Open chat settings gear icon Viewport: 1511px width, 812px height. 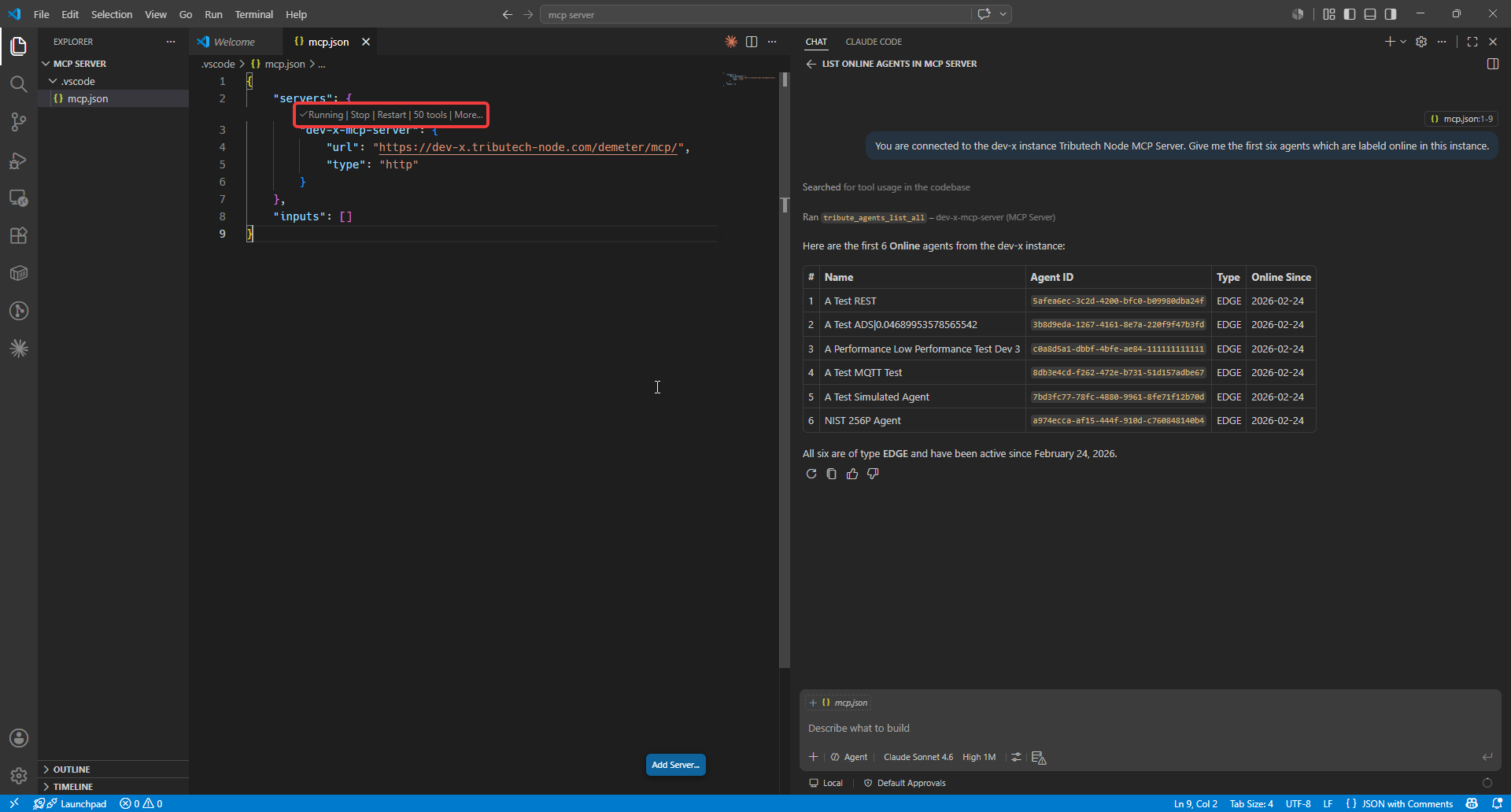(x=1421, y=42)
